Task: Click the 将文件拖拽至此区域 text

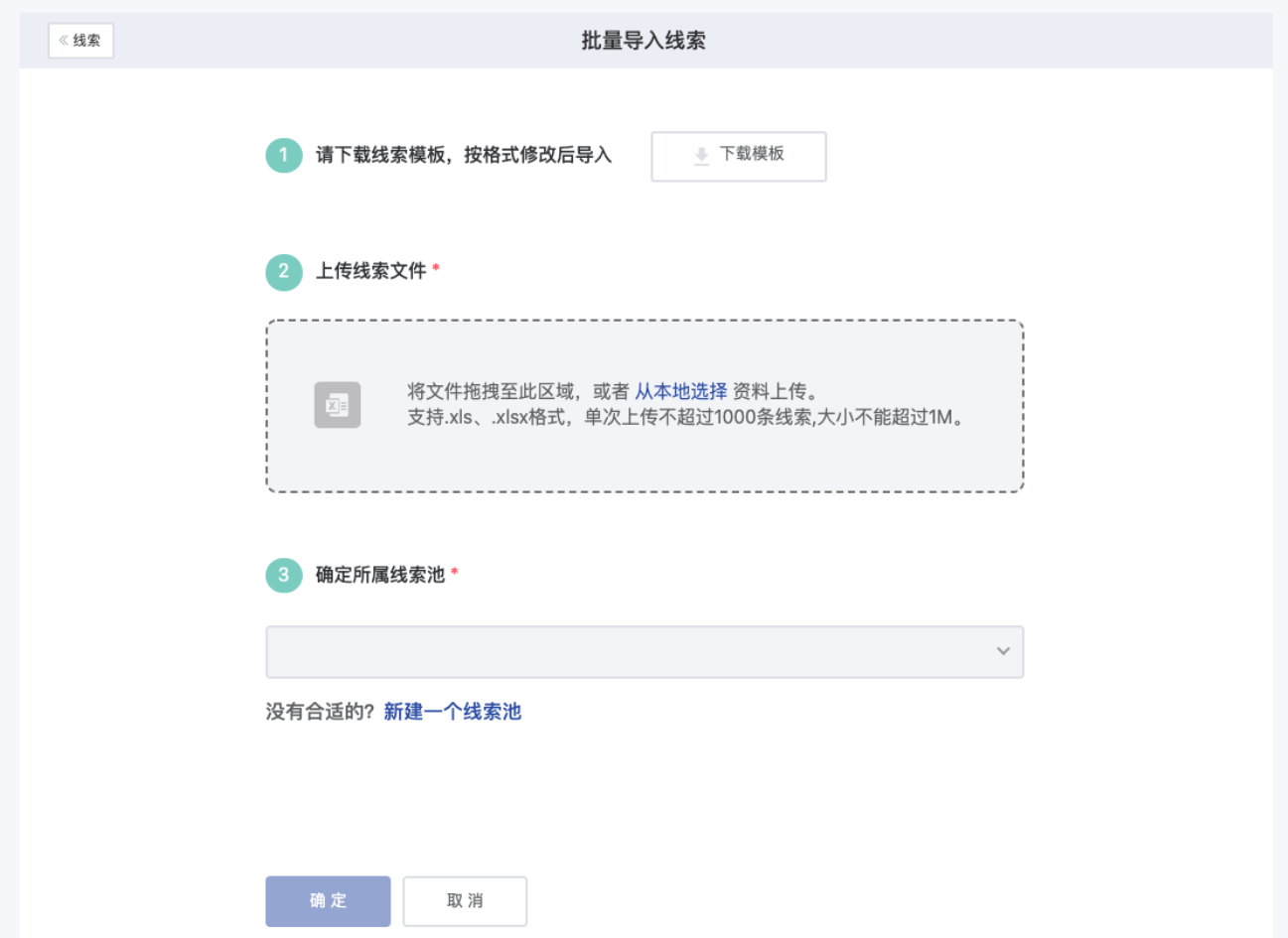Action: pos(491,391)
